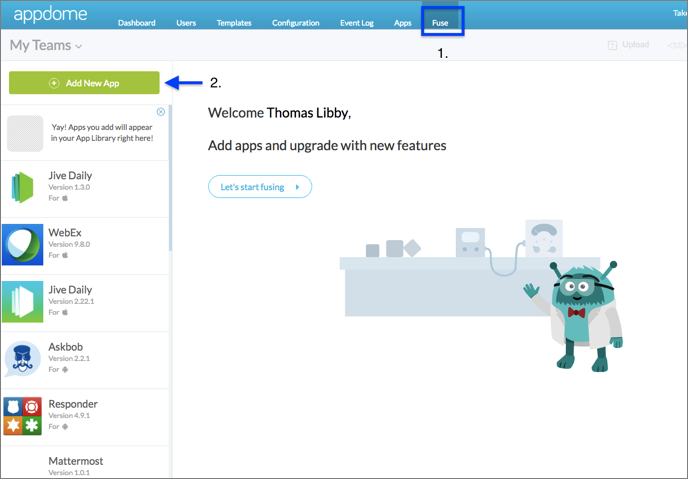Click the WebEx app name
This screenshot has width=688, height=479.
click(x=65, y=232)
